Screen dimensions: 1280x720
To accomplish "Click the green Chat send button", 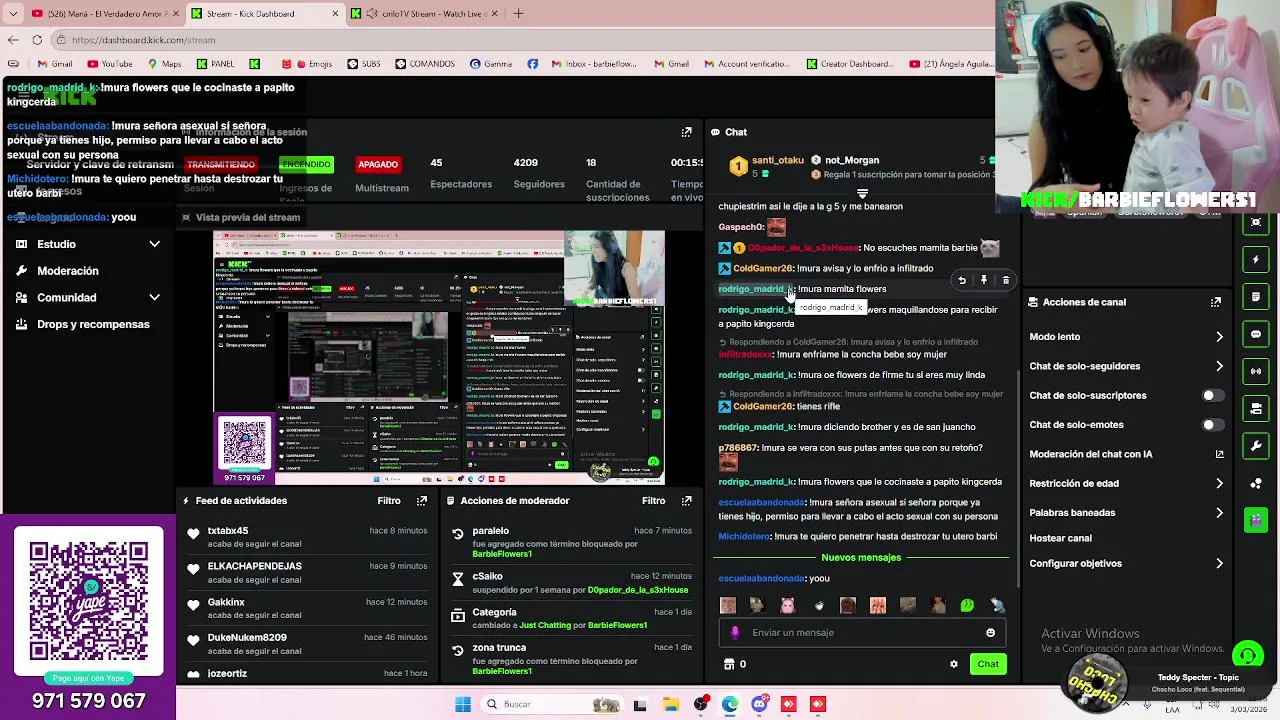I will tap(988, 664).
